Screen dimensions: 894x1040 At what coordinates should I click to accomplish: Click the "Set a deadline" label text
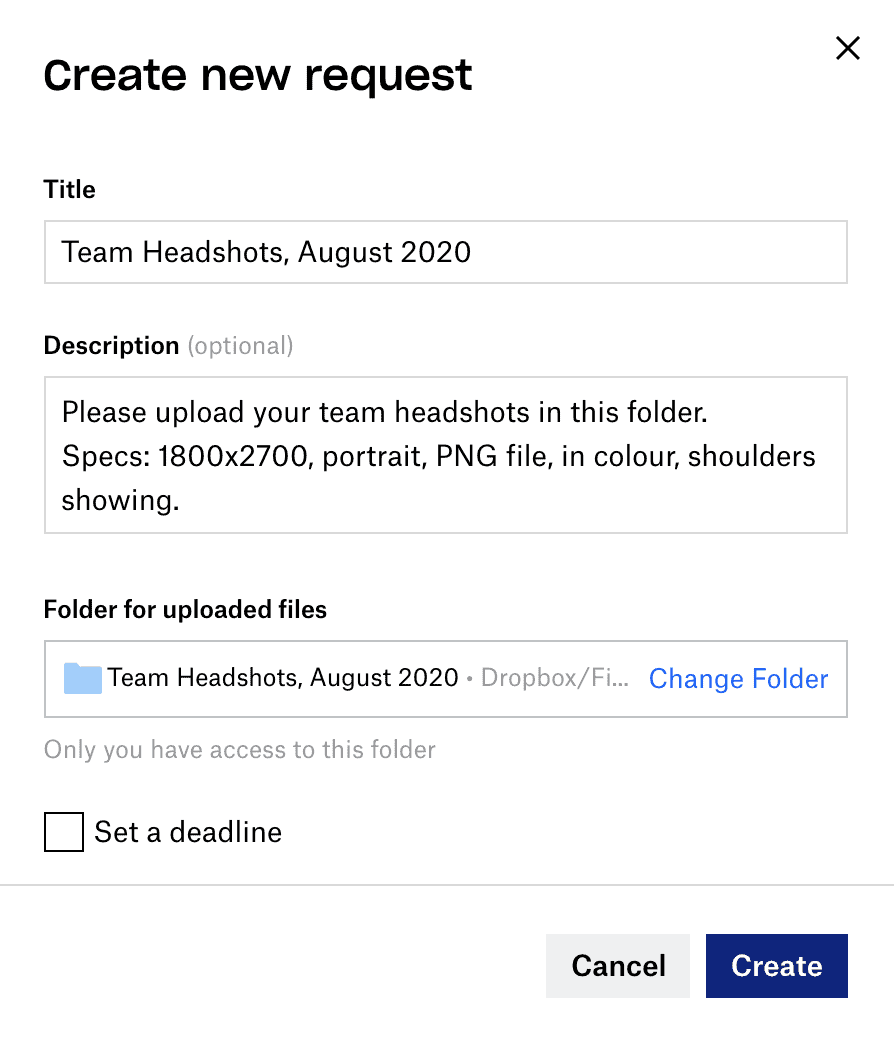[x=188, y=832]
